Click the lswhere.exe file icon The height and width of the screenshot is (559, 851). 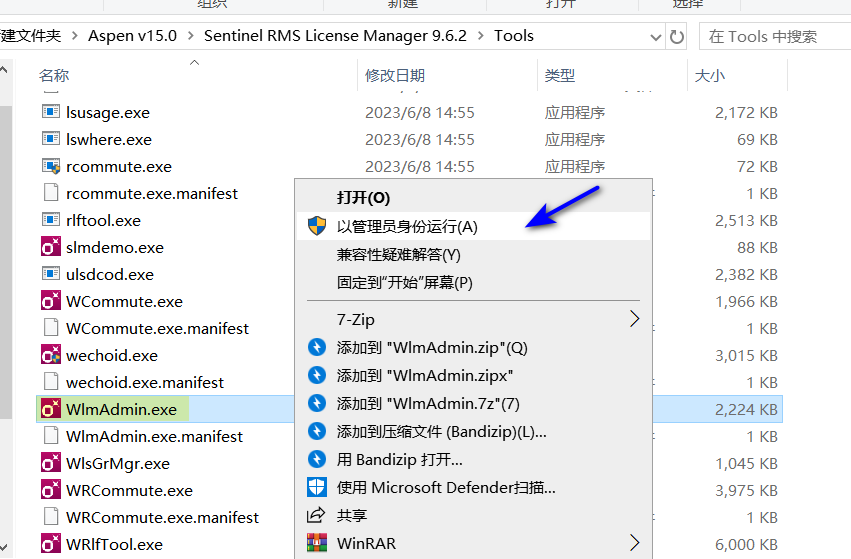point(51,139)
